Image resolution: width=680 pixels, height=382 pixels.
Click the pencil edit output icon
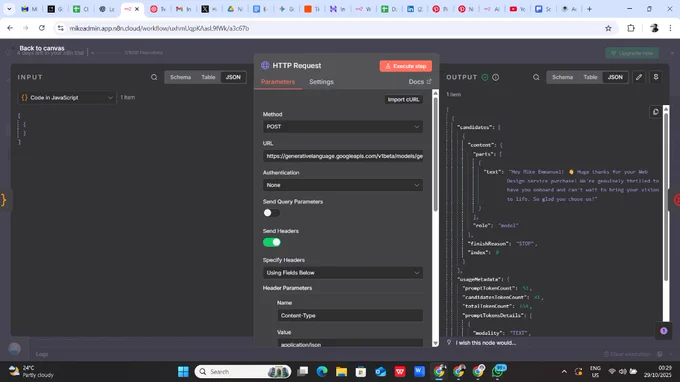[x=639, y=77]
